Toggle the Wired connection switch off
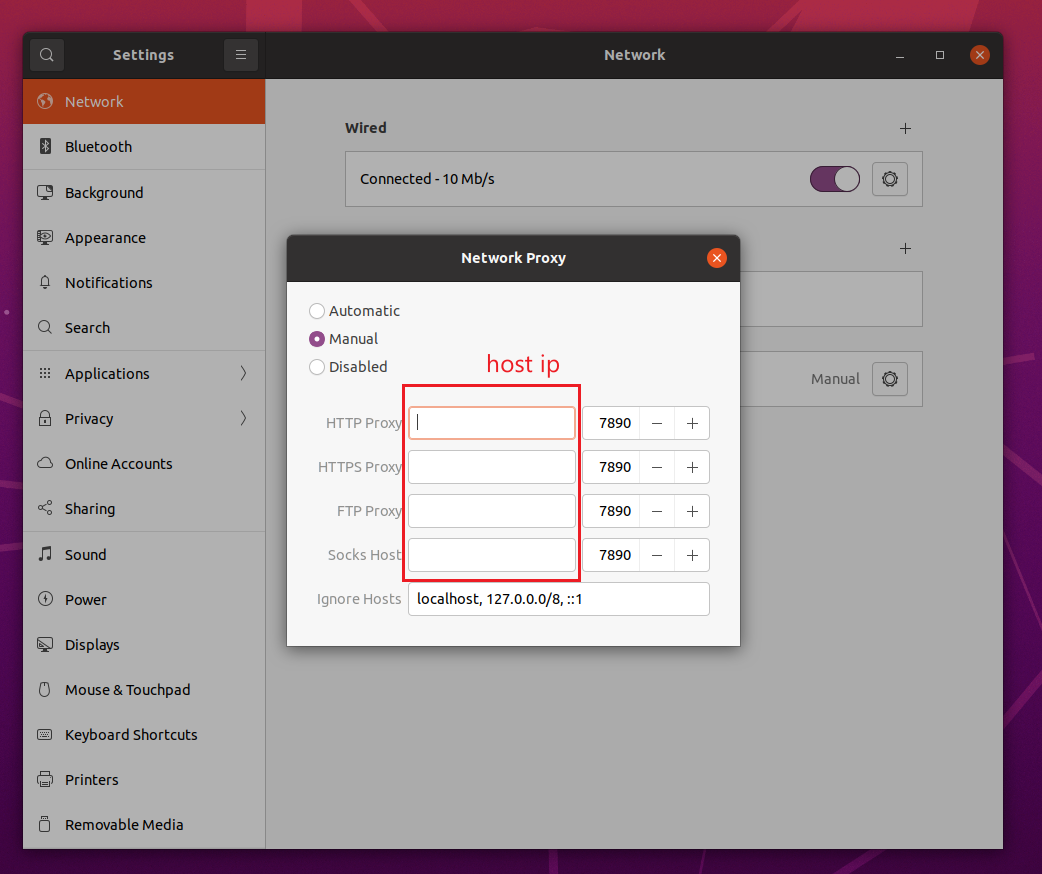The image size is (1042, 874). click(x=834, y=179)
